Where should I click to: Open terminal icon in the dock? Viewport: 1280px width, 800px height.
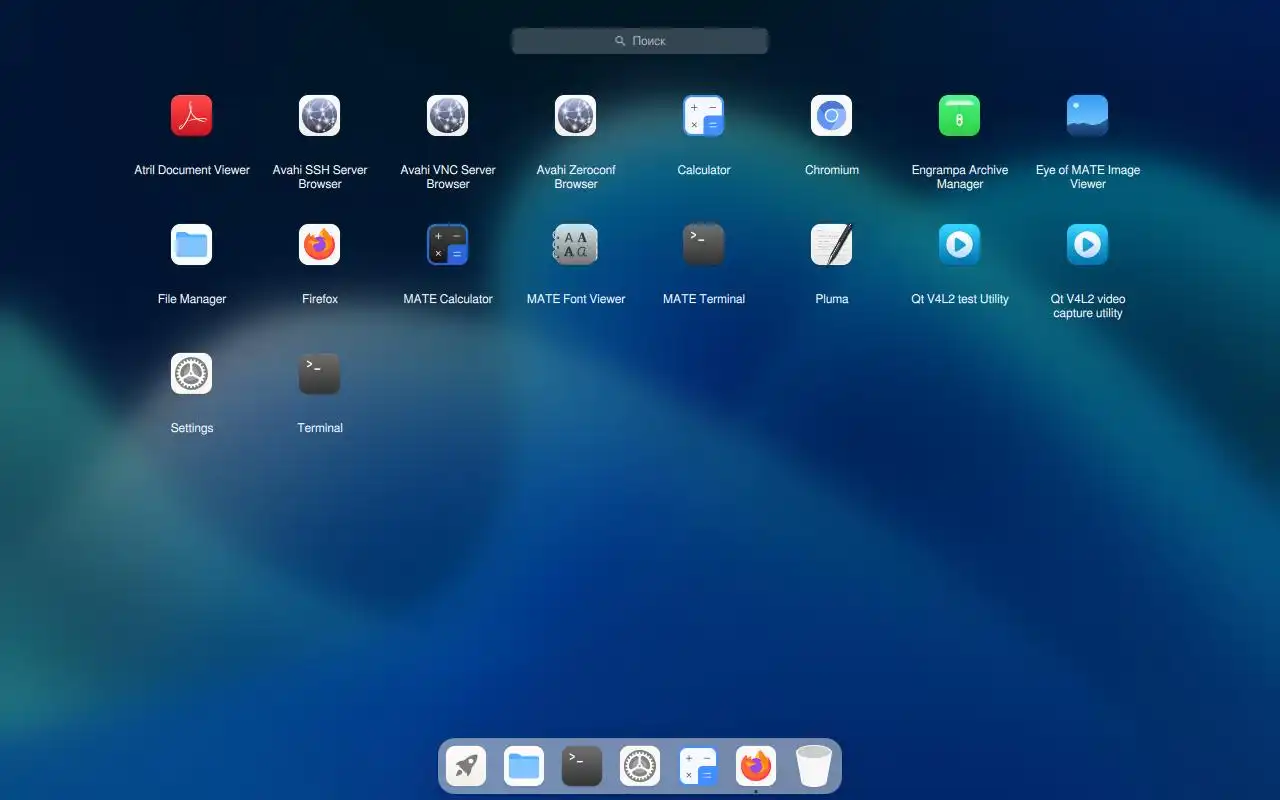click(582, 767)
